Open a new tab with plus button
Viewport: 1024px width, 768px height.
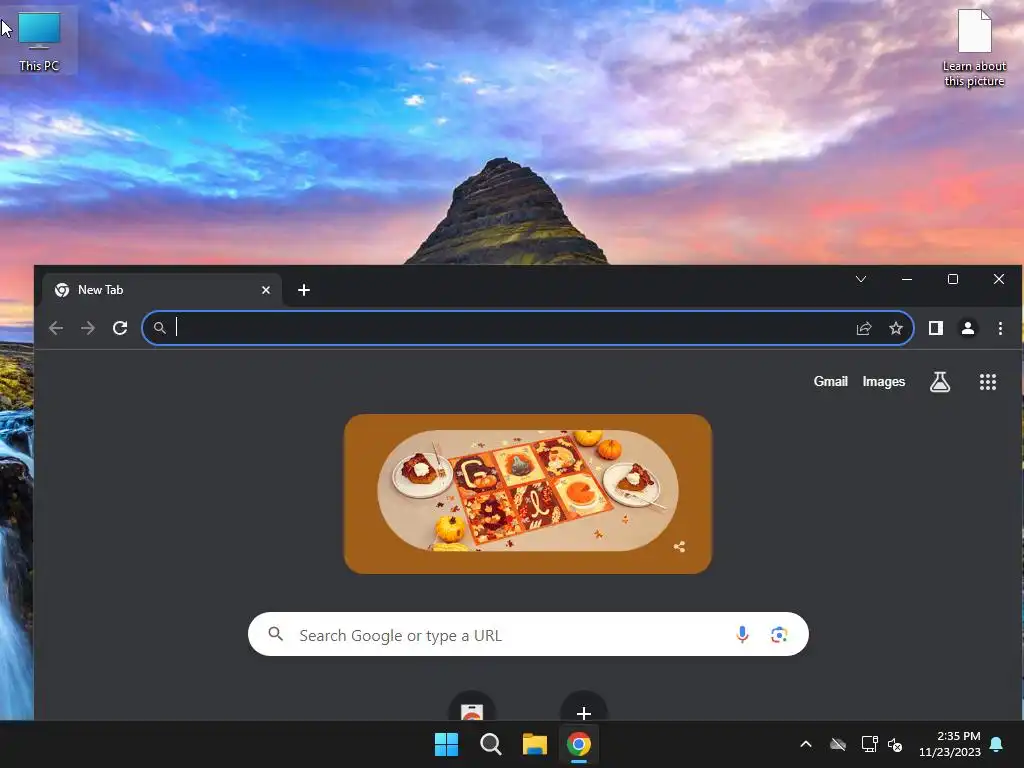point(304,290)
